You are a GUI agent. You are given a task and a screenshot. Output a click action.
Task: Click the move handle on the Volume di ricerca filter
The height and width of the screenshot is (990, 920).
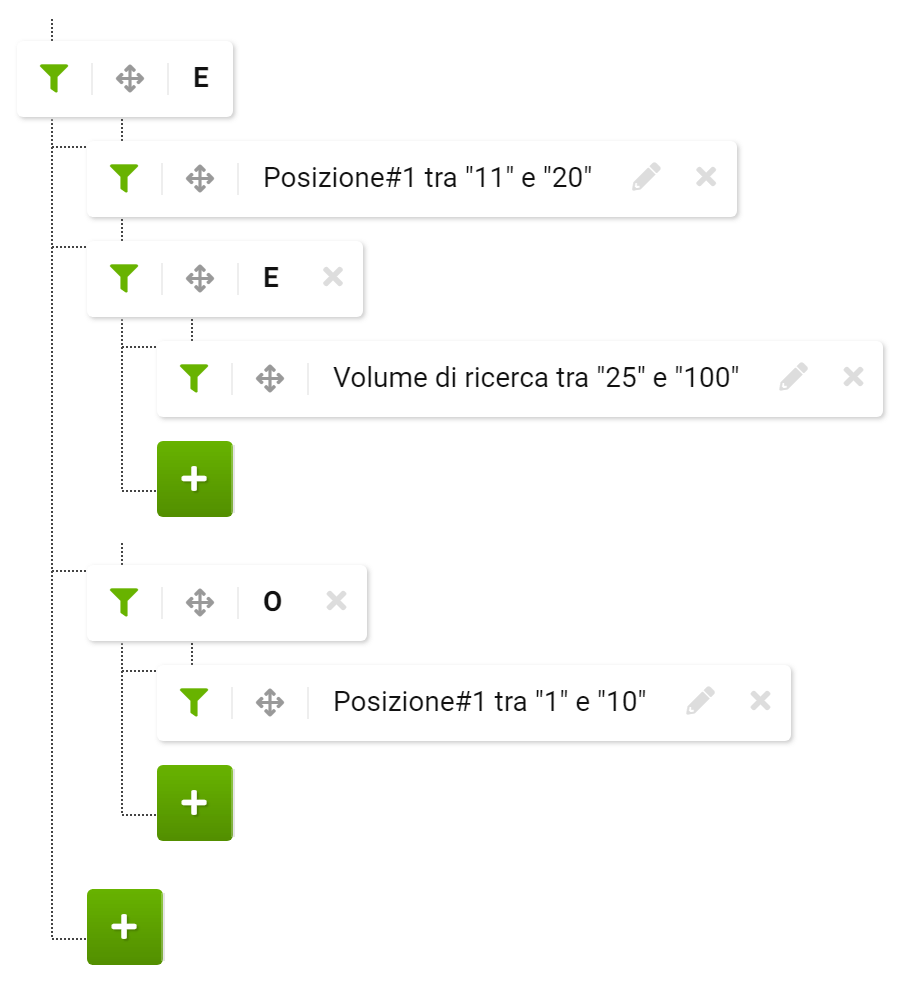click(270, 378)
